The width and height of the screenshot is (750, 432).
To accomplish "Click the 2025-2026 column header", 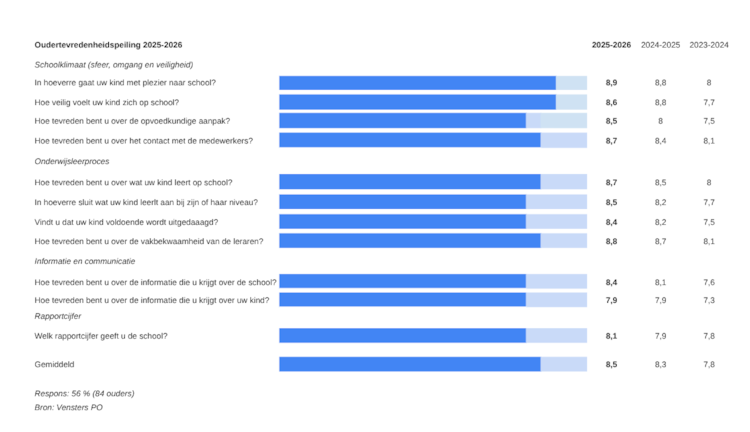I will [611, 45].
